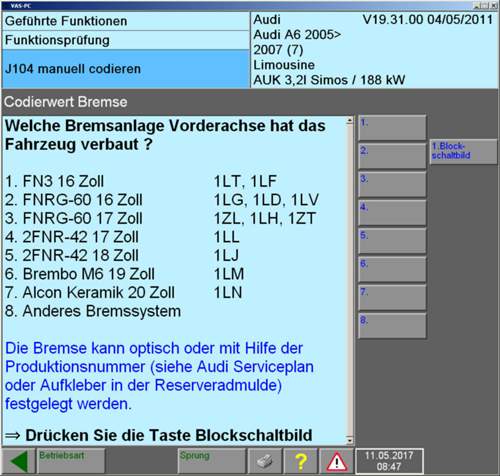Click the scrollbar up arrow

[350, 120]
